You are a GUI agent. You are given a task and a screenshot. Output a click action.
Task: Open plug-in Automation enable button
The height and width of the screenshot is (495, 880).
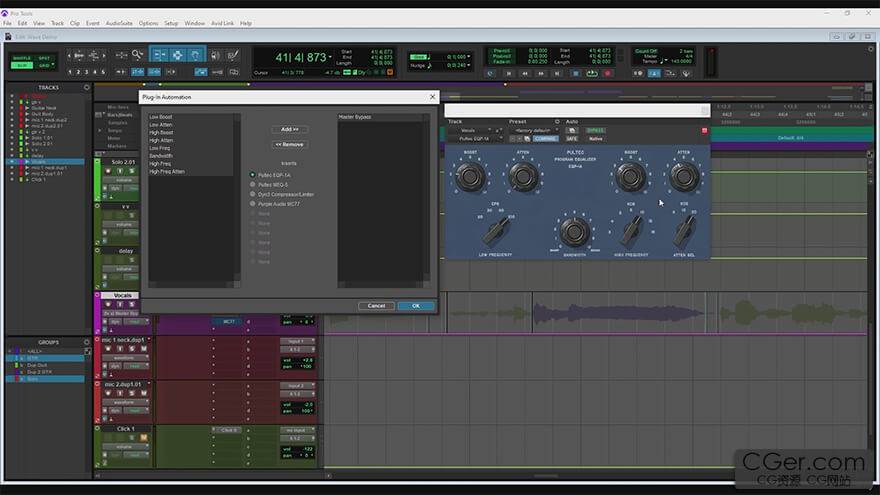(571, 130)
